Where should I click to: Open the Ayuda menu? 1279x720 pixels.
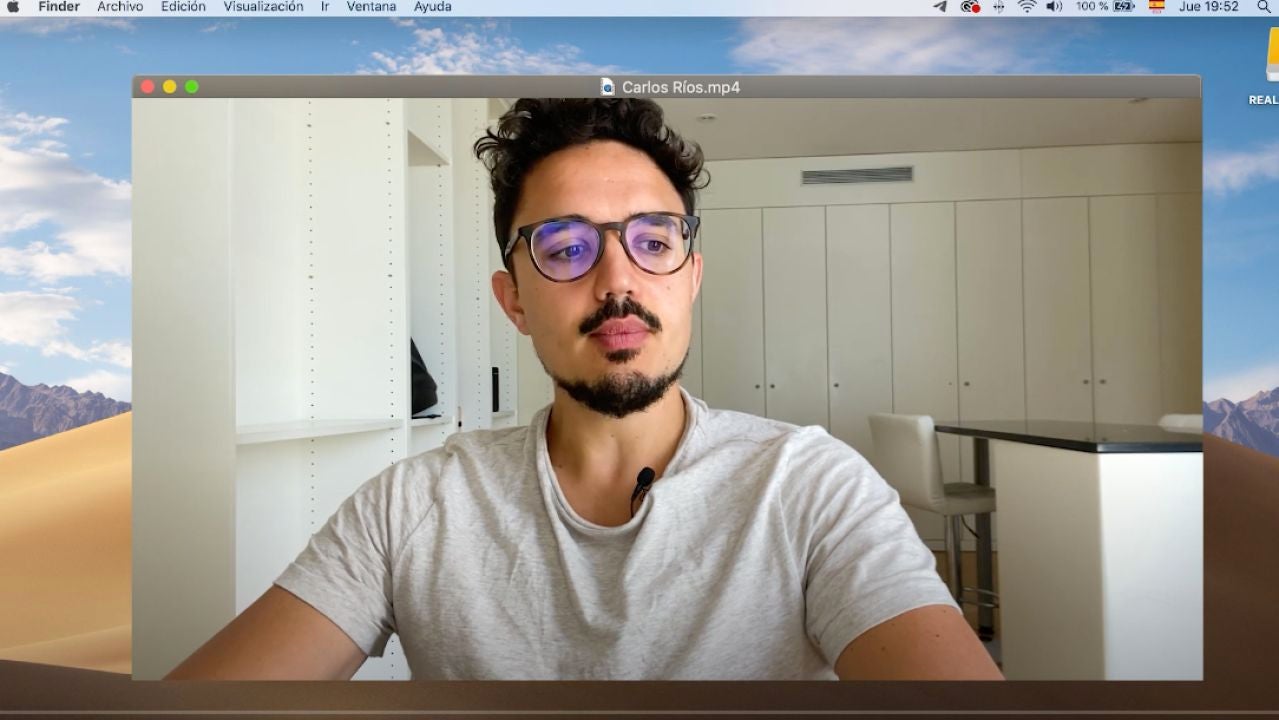pyautogui.click(x=432, y=7)
